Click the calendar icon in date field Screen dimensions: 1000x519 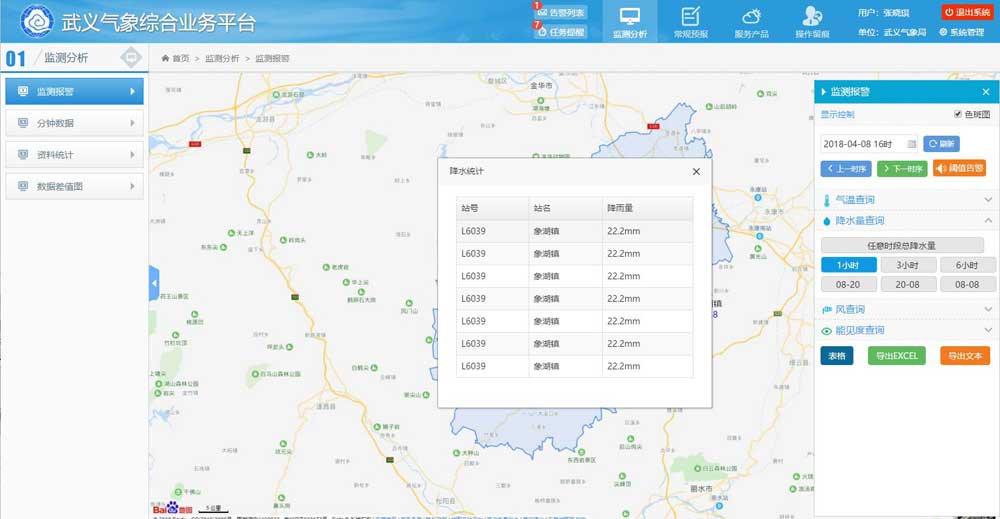(x=910, y=144)
